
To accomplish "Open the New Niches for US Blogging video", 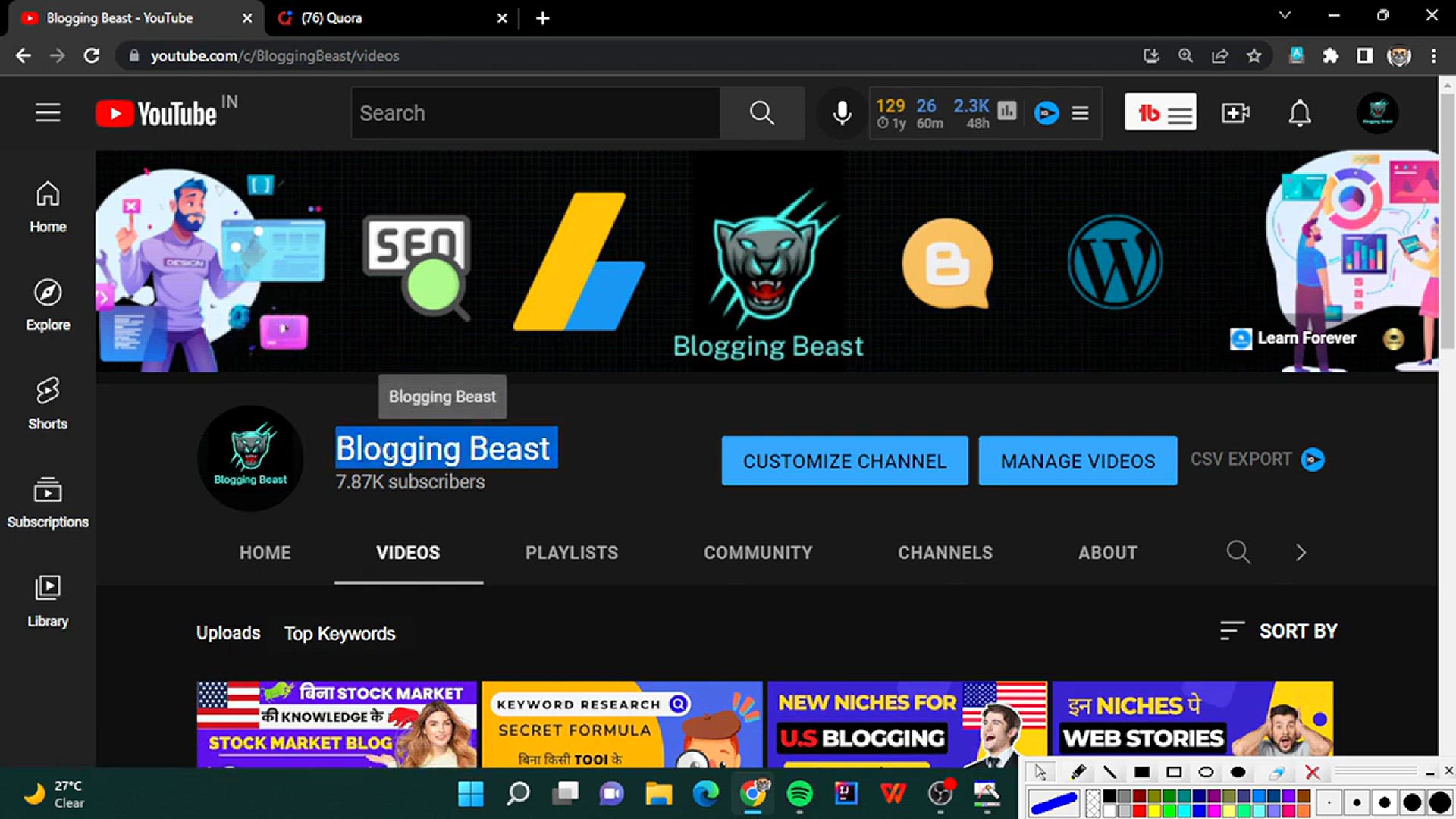I will click(907, 724).
